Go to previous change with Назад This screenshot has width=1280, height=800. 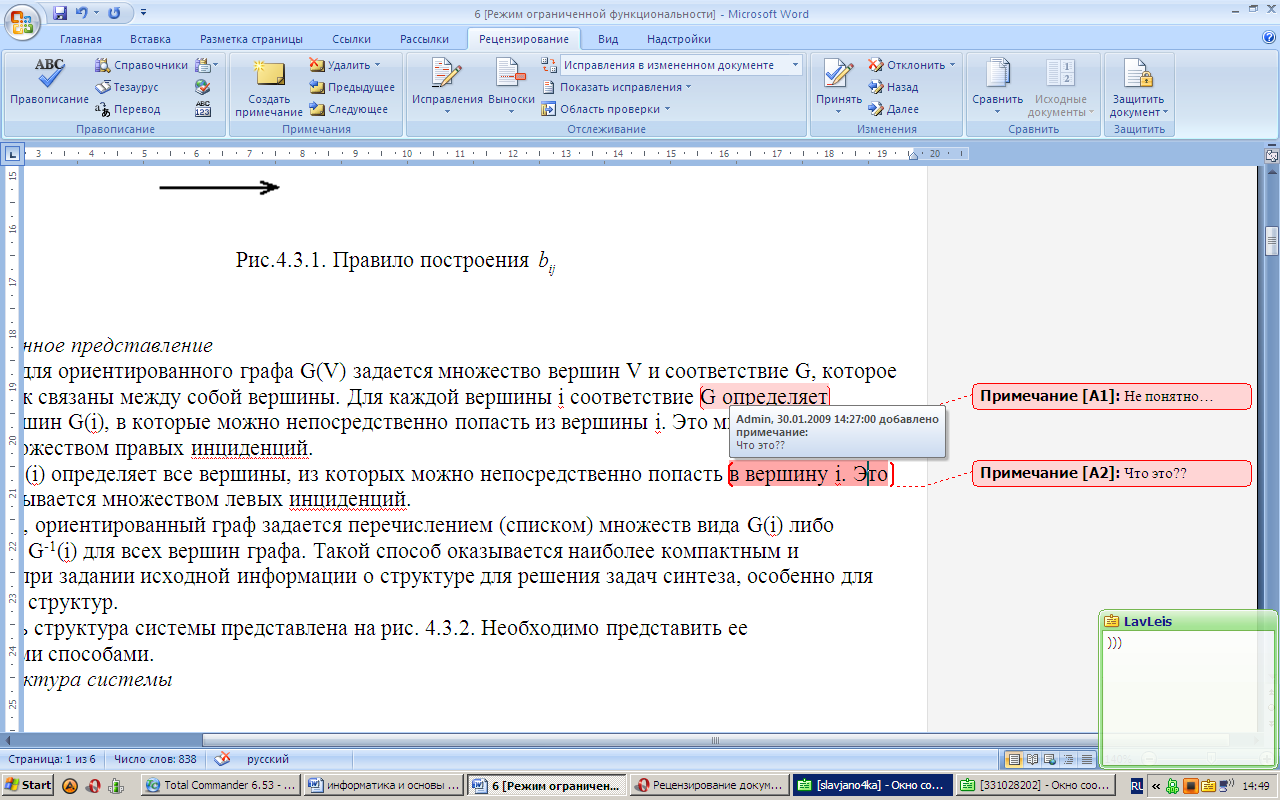893,87
